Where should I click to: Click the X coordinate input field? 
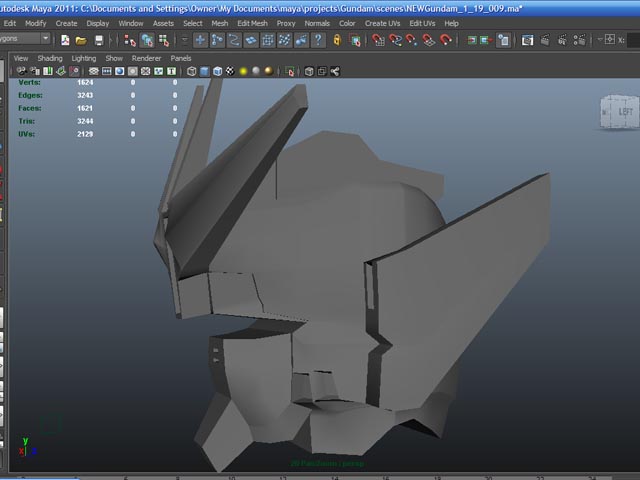click(633, 40)
